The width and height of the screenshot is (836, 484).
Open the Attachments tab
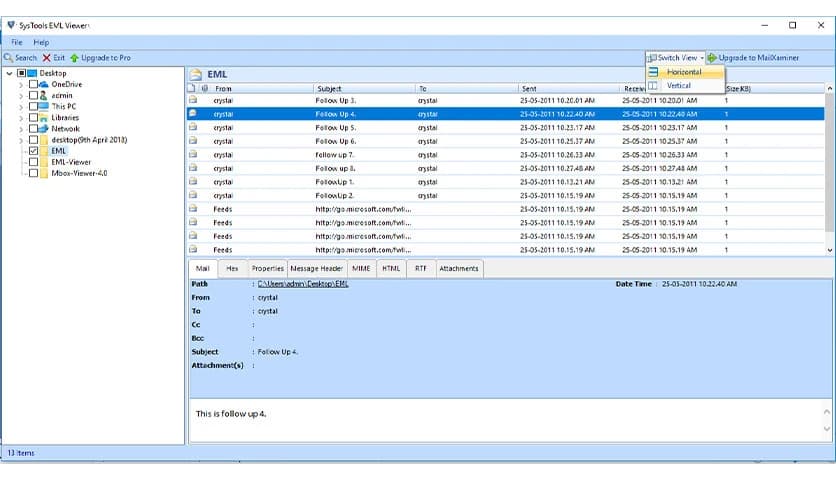(x=459, y=268)
